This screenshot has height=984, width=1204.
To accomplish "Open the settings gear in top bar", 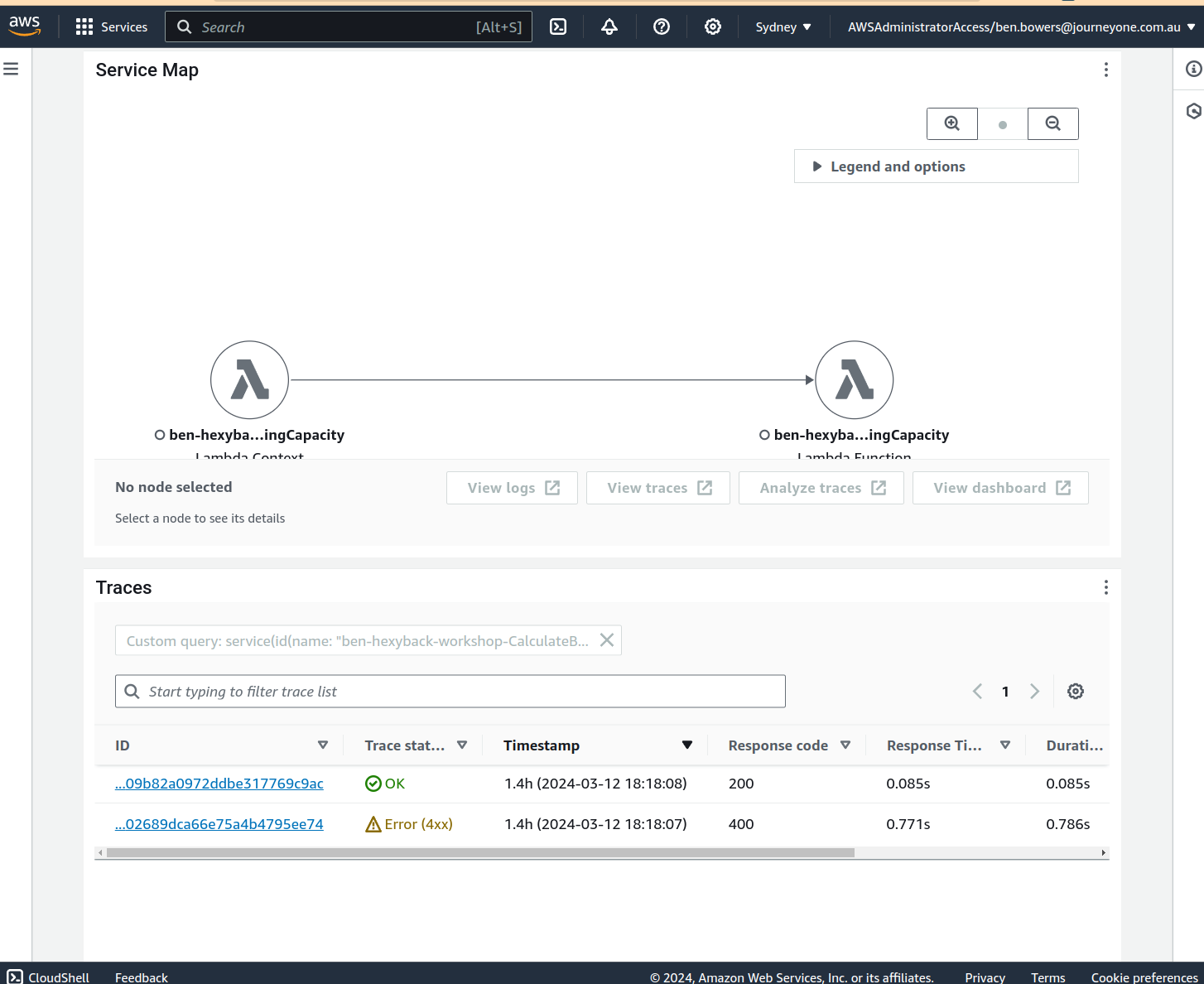I will [x=713, y=27].
